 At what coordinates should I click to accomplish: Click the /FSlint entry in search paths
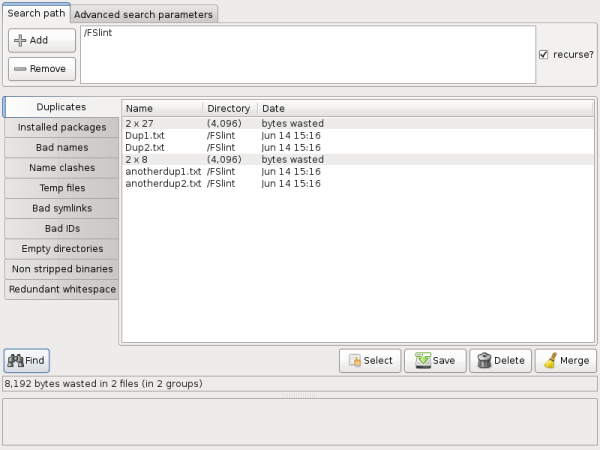[x=98, y=35]
